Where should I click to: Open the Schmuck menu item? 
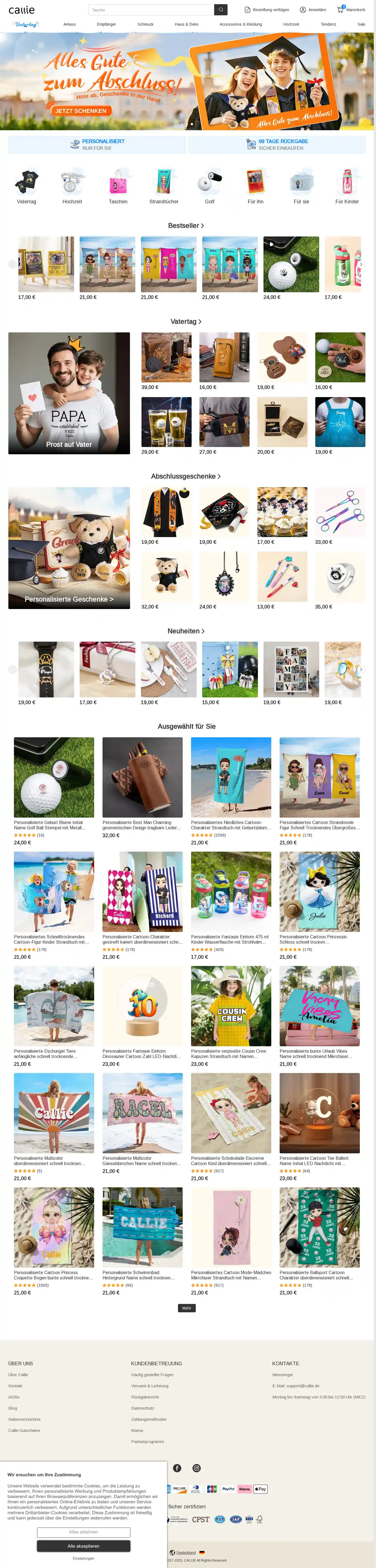pos(145,24)
